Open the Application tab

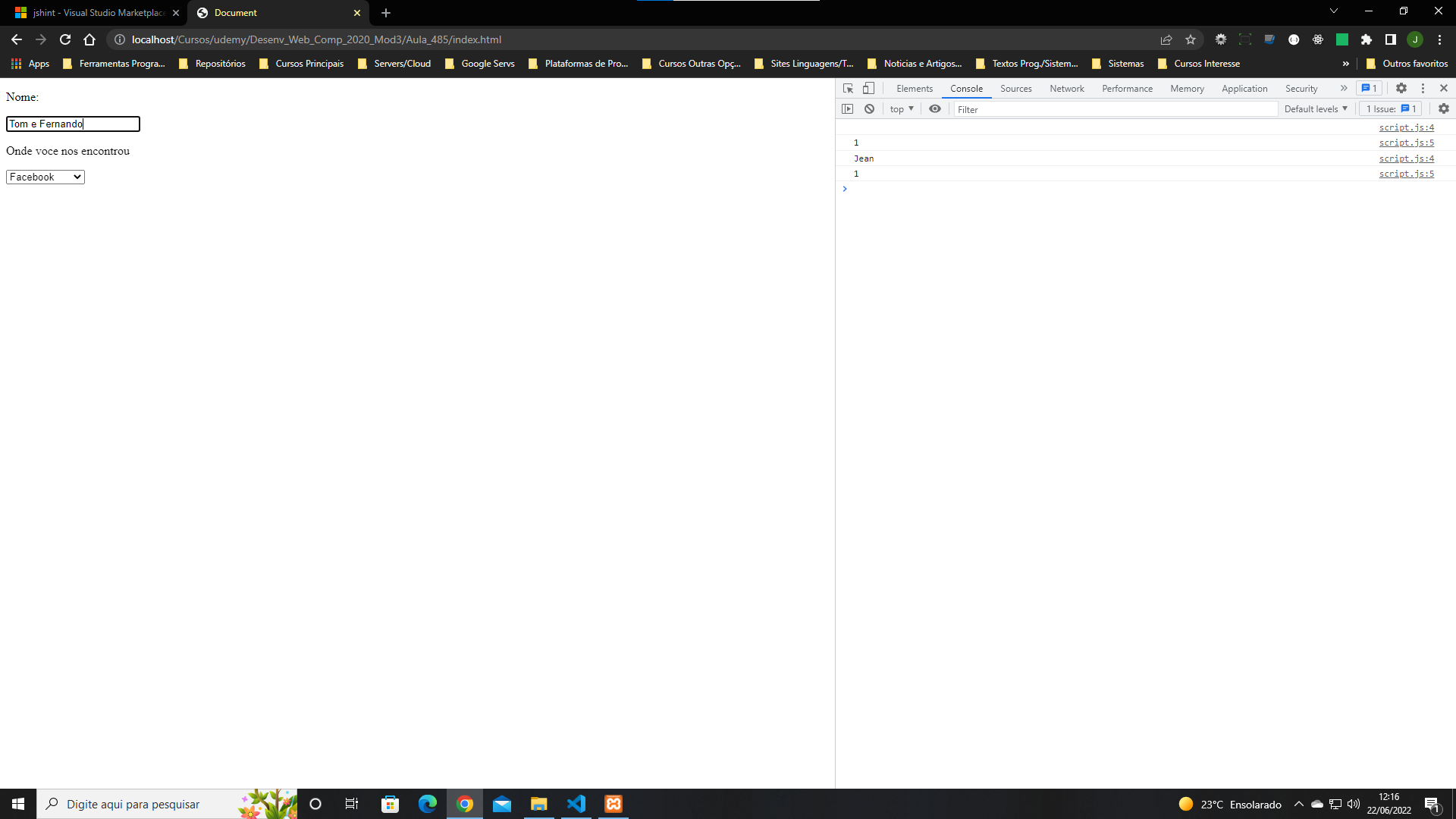click(x=1244, y=89)
